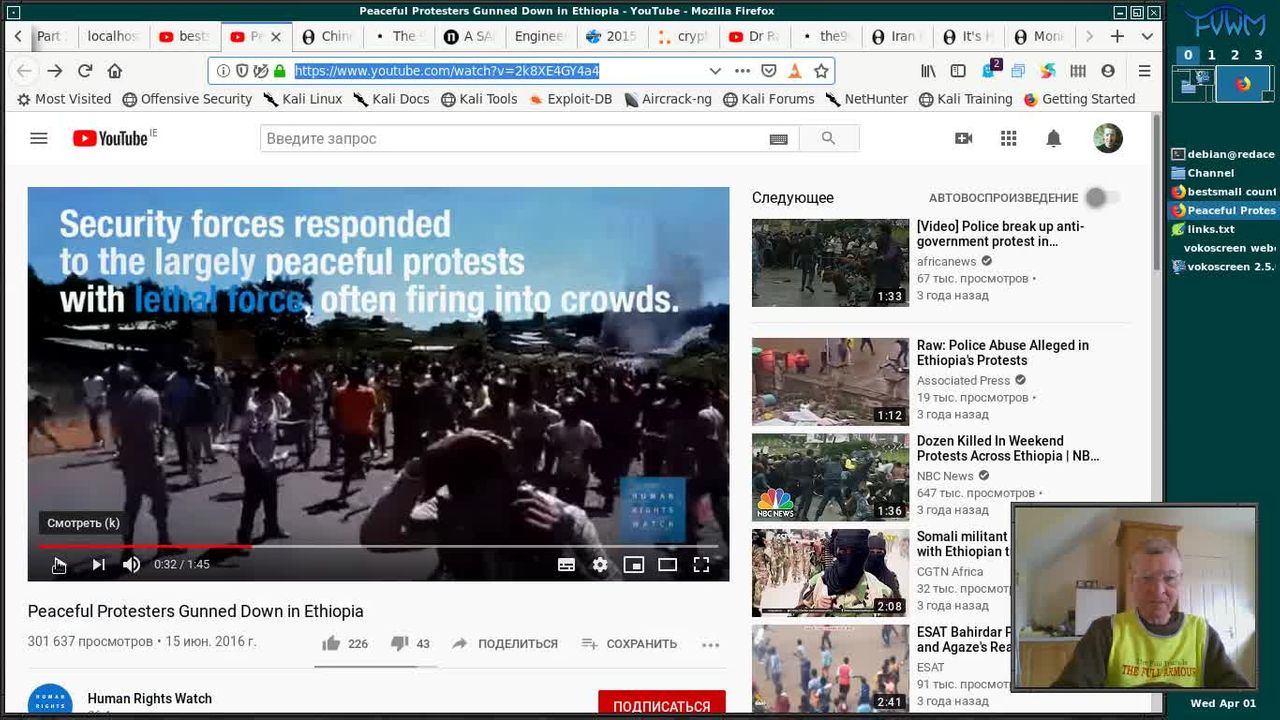Click the video progress bar
The width and height of the screenshot is (1280, 720).
pyautogui.click(x=400, y=546)
